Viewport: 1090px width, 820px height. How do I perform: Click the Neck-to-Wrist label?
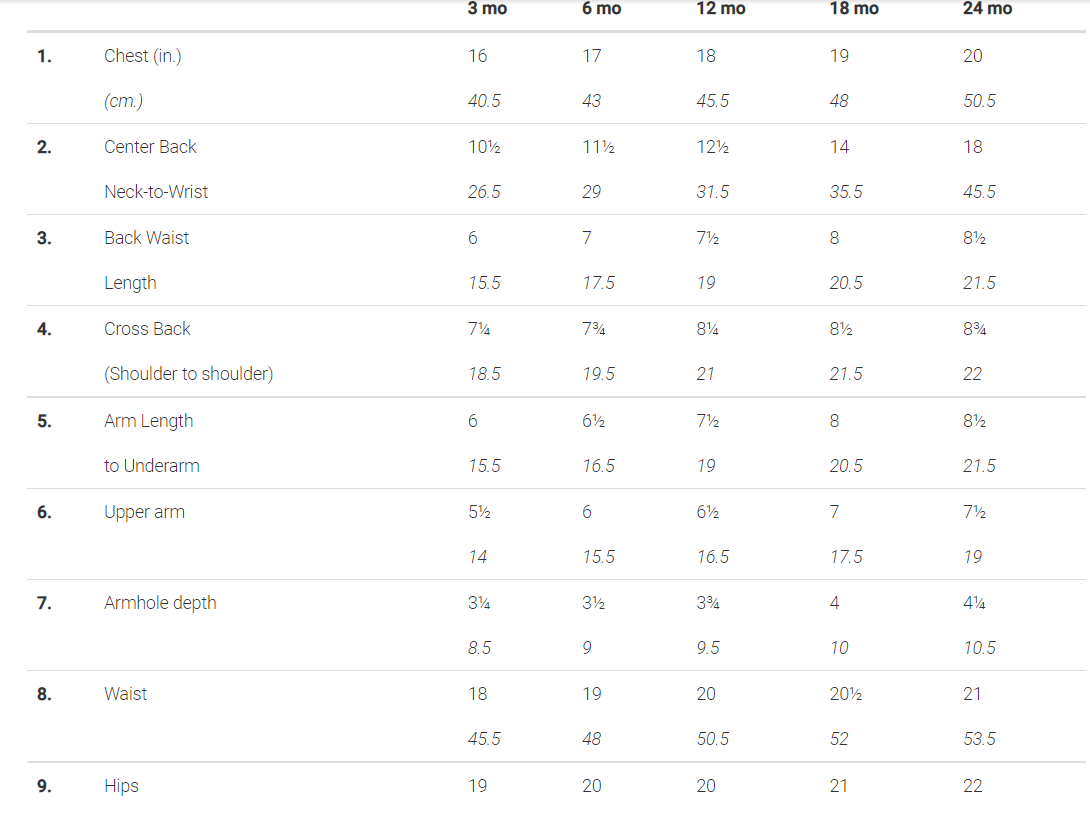pyautogui.click(x=156, y=192)
